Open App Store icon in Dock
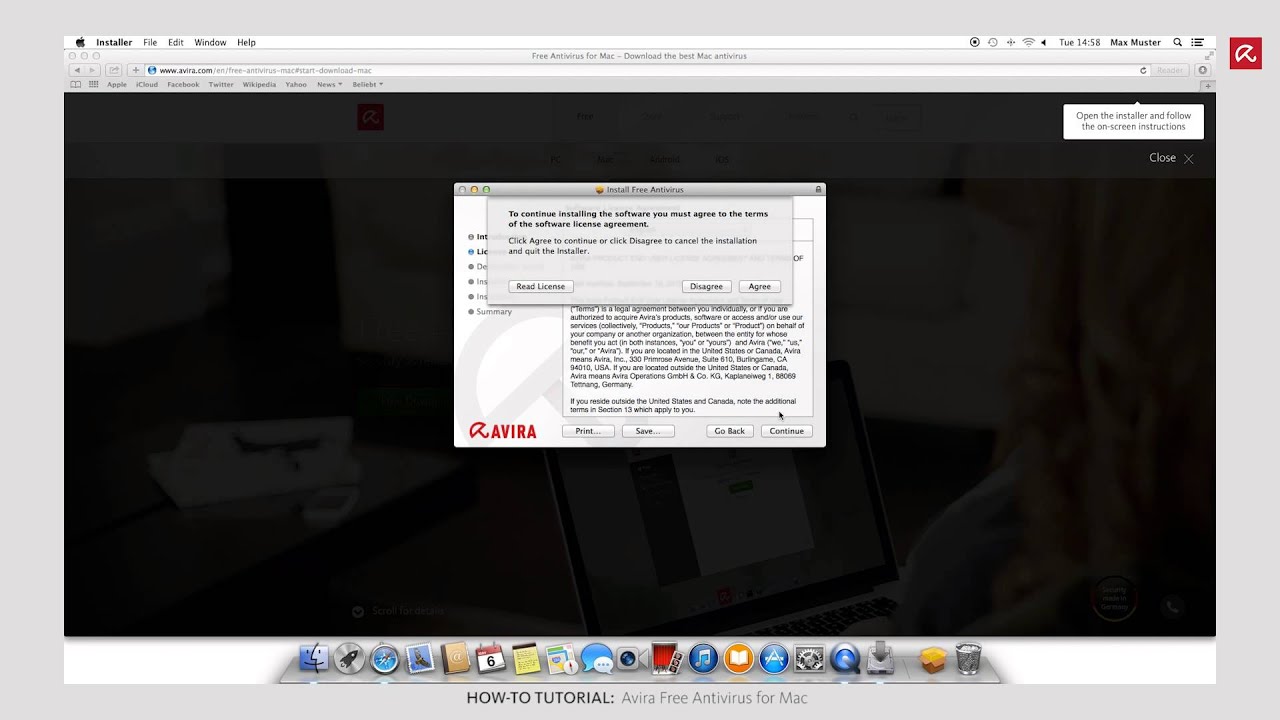1280x720 pixels. [x=774, y=658]
